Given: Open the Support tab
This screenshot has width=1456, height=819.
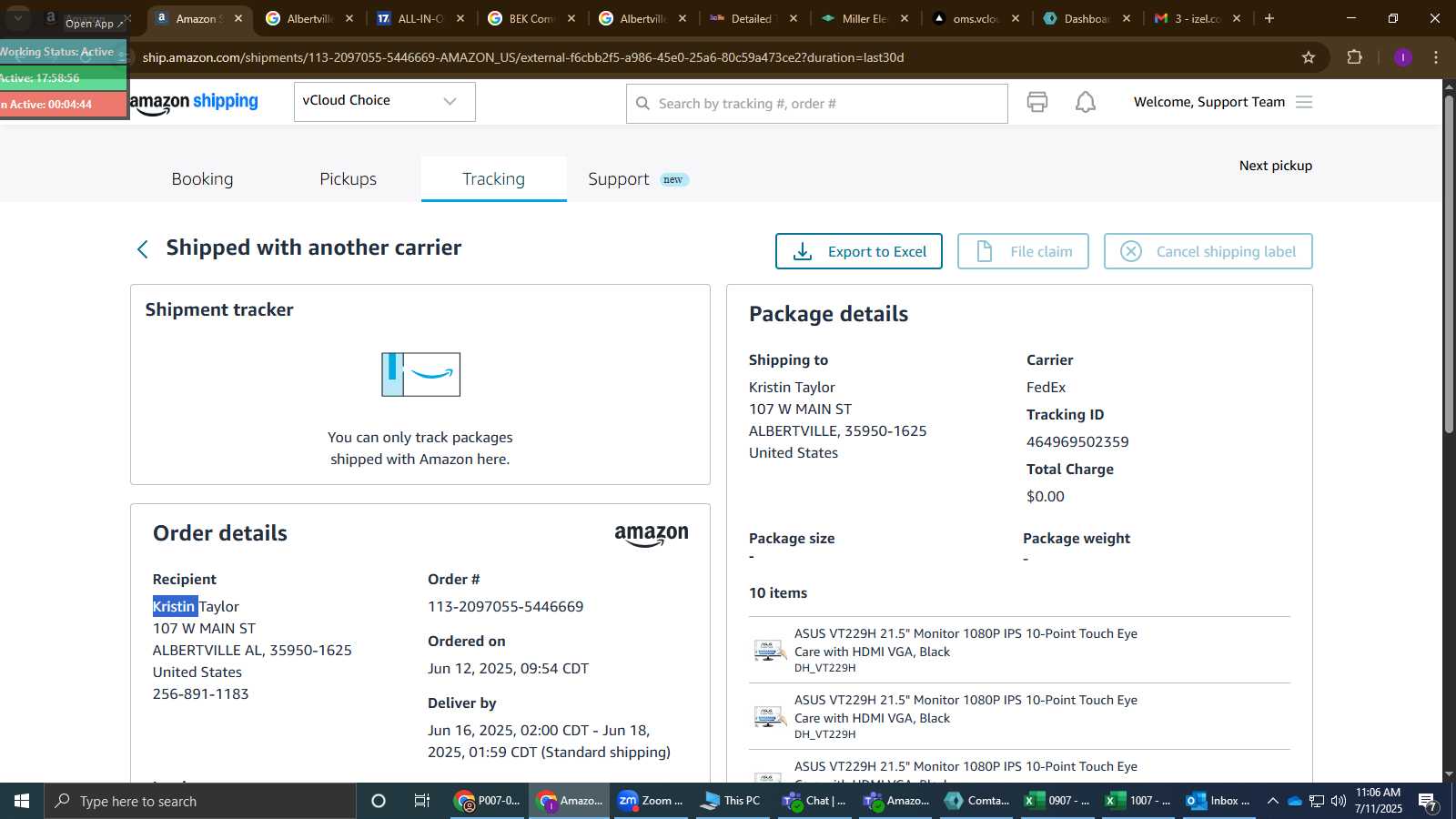Looking at the screenshot, I should pyautogui.click(x=637, y=178).
